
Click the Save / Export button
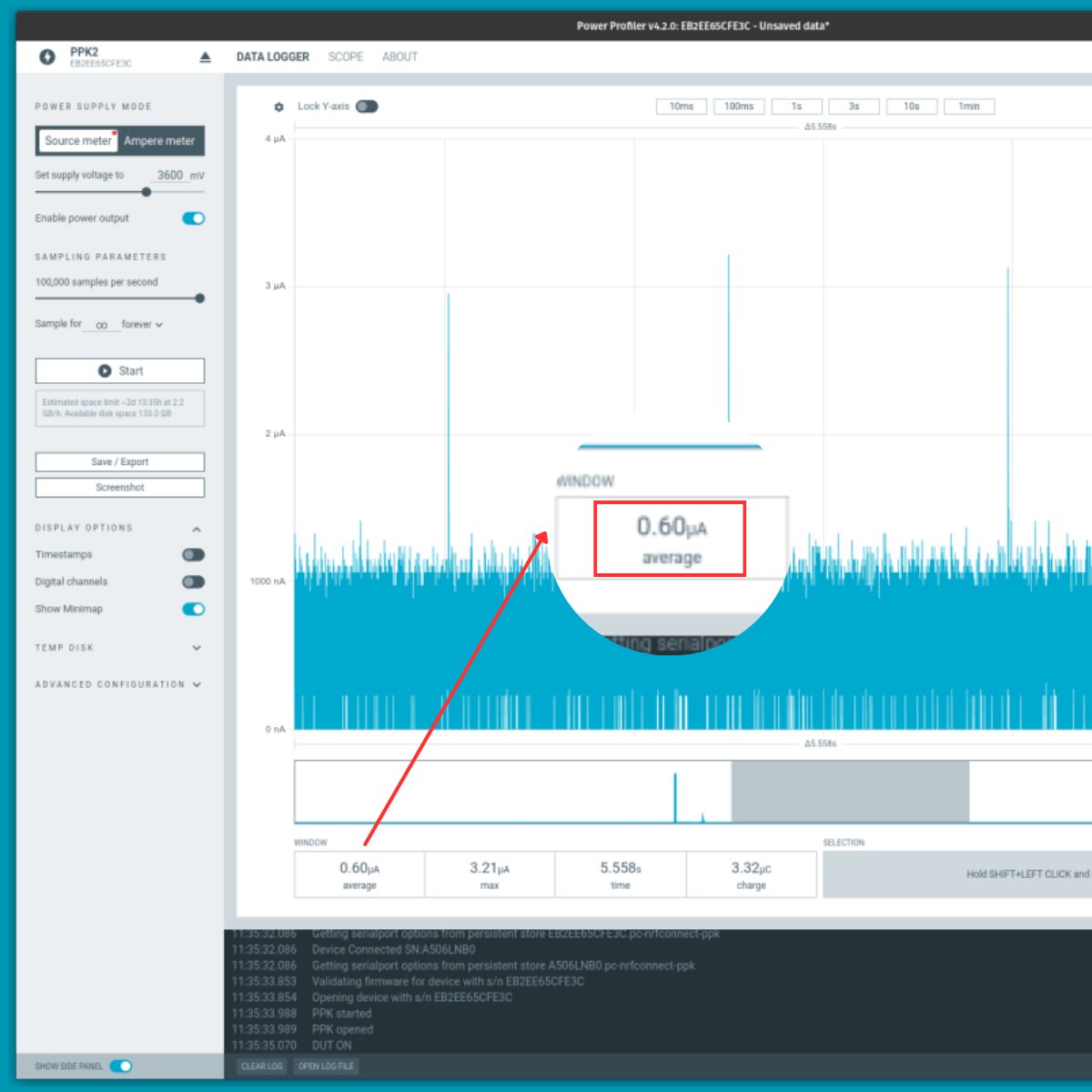coord(120,462)
